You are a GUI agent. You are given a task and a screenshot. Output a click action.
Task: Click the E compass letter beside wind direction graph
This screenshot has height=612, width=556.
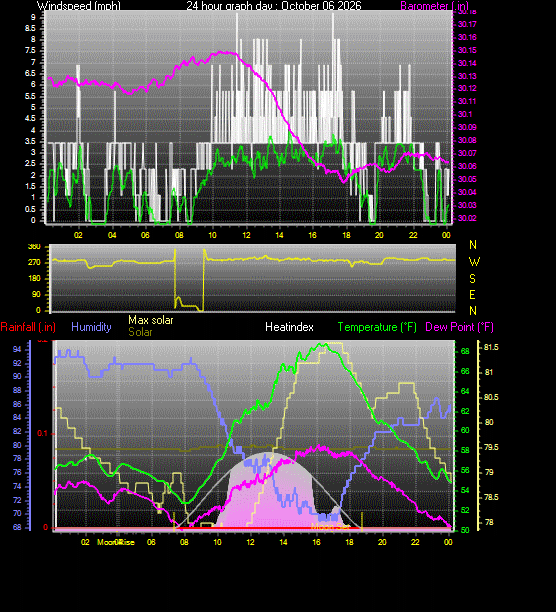[473, 295]
